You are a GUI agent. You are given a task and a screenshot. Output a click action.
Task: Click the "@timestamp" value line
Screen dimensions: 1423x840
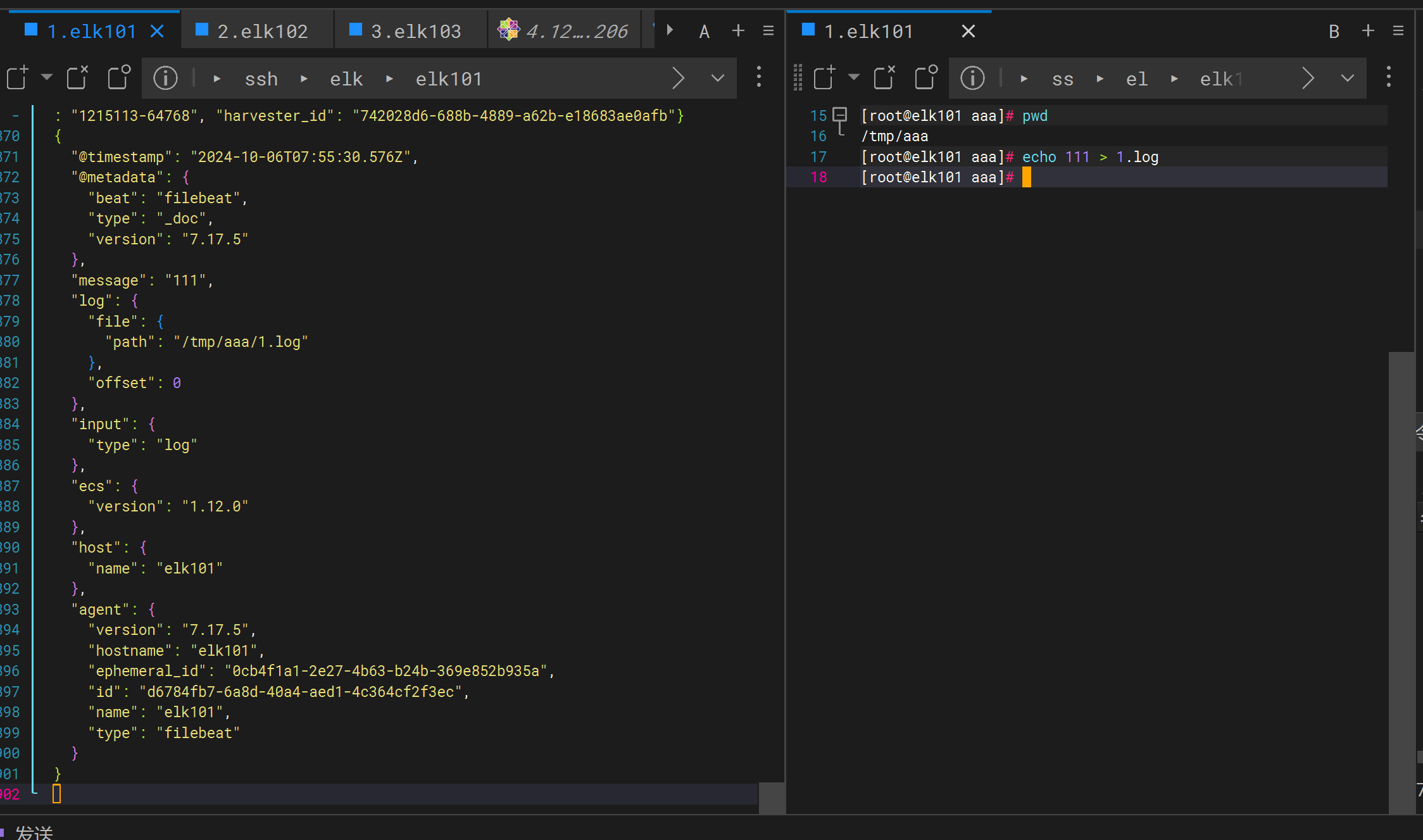[x=244, y=157]
